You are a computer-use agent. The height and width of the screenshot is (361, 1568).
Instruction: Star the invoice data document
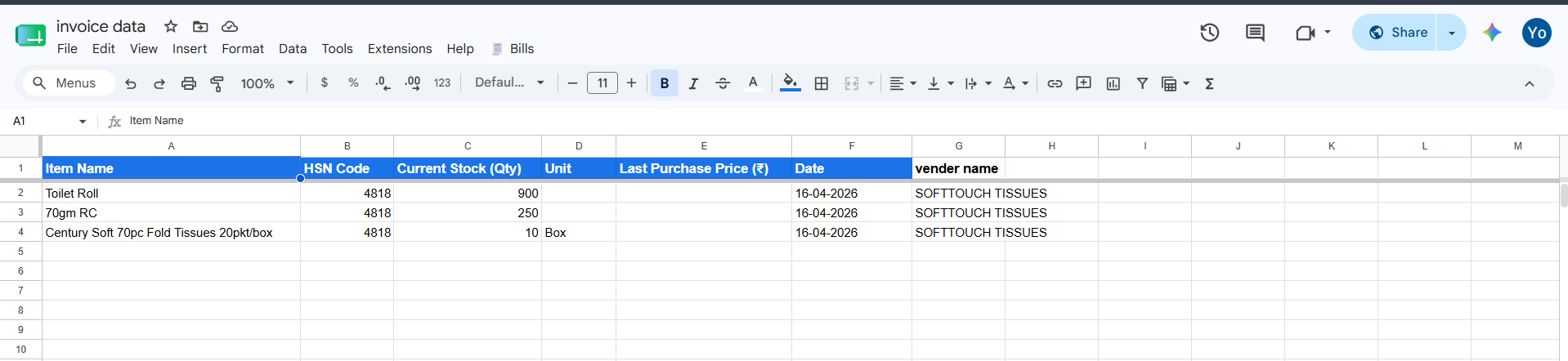point(171,26)
